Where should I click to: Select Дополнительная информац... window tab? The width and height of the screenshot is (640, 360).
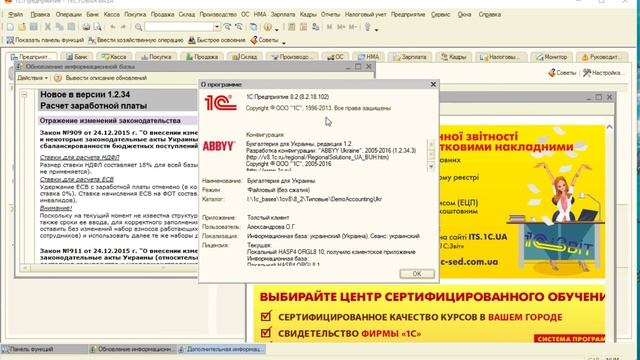click(x=221, y=349)
